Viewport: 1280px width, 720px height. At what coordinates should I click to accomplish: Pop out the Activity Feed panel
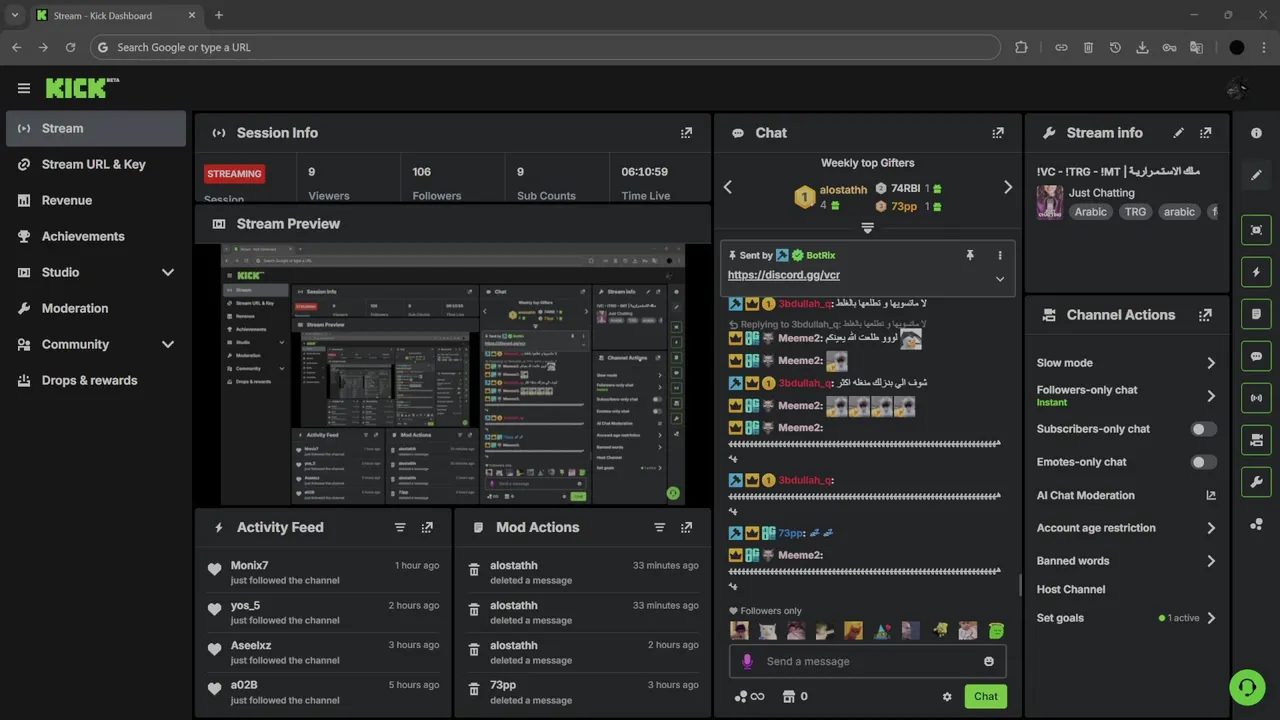click(x=427, y=528)
